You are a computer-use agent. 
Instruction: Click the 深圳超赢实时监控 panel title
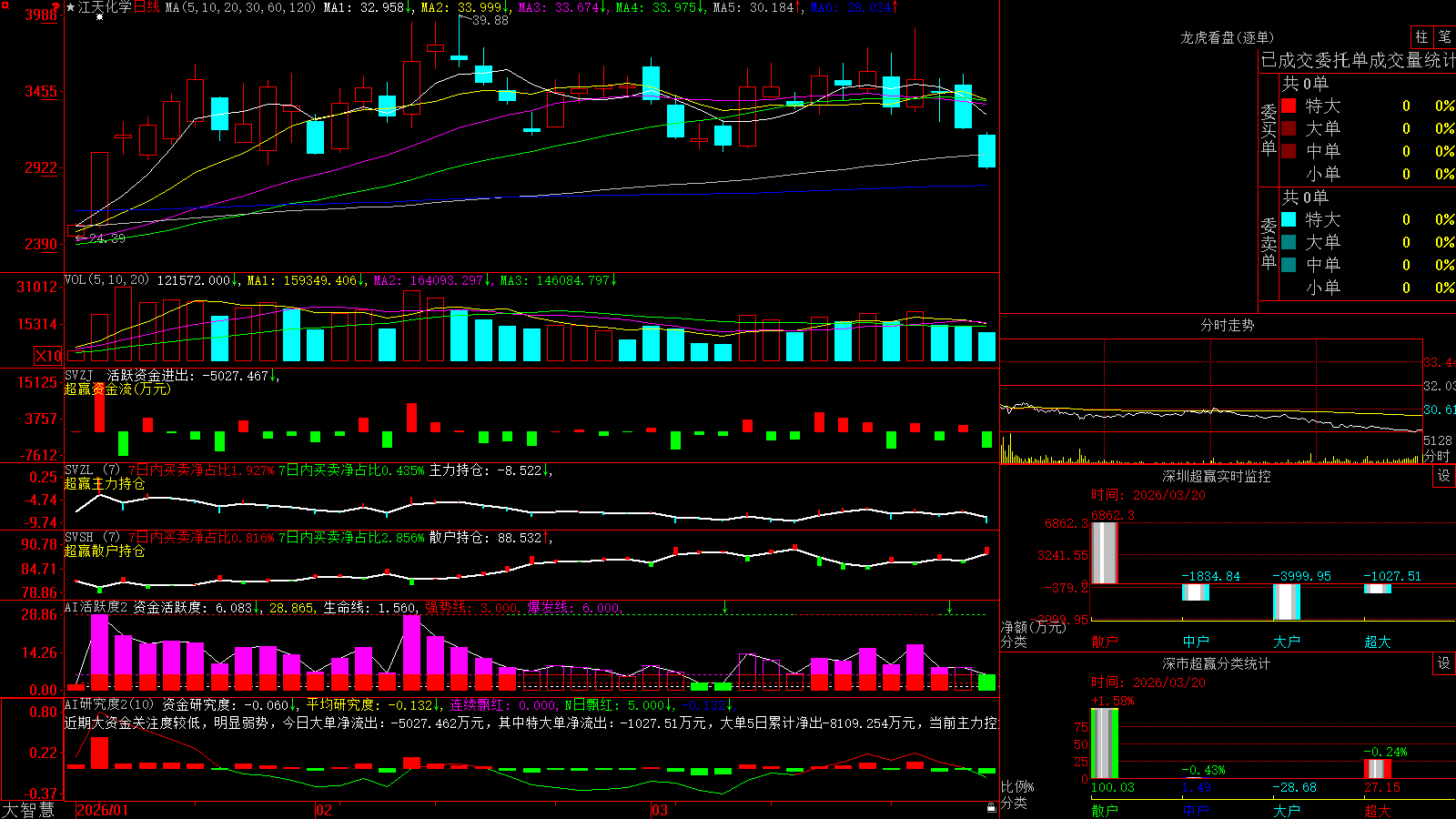[1217, 476]
